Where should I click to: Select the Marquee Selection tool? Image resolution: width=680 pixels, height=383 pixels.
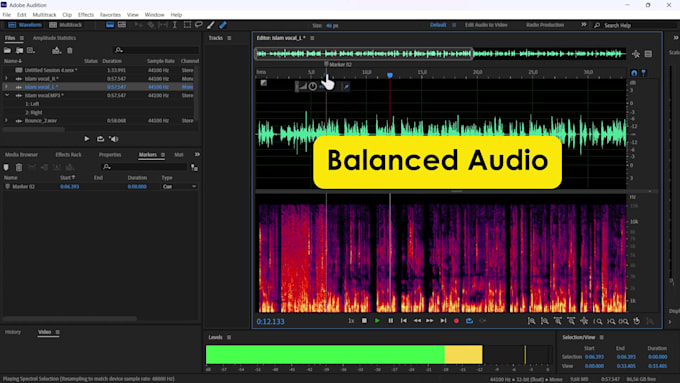coord(187,25)
